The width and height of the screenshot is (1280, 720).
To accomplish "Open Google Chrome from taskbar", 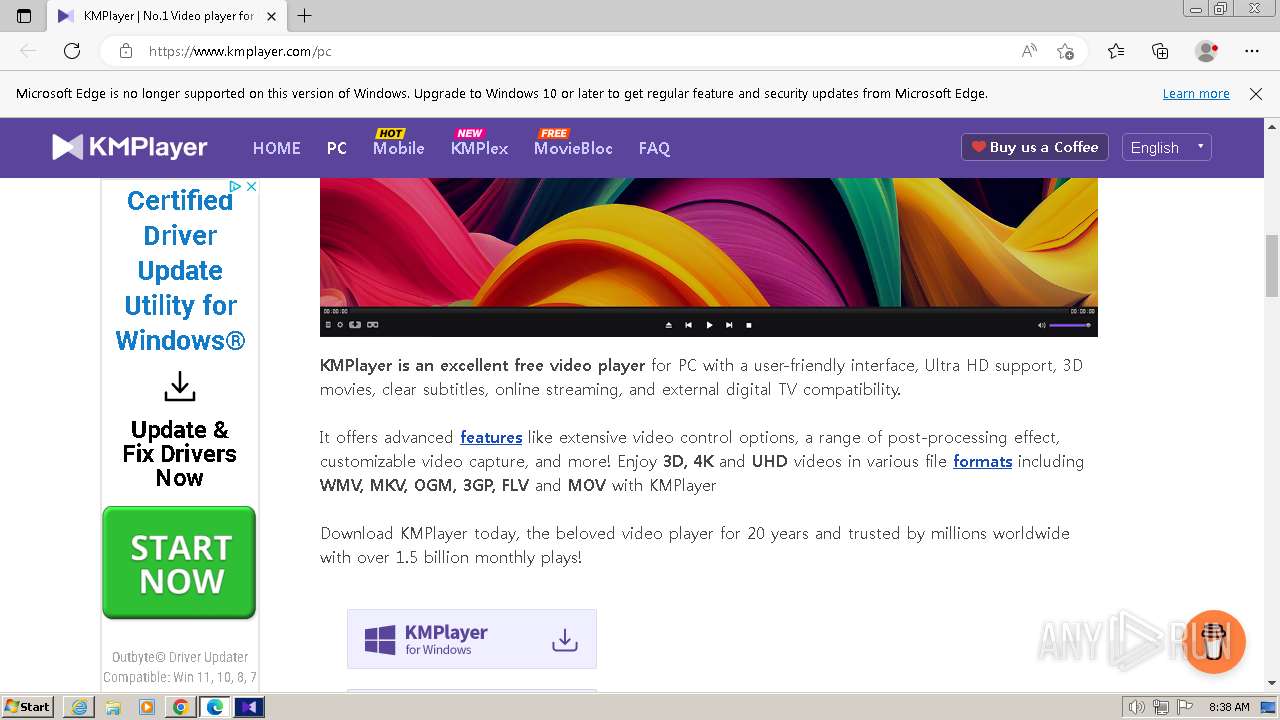I will [181, 707].
